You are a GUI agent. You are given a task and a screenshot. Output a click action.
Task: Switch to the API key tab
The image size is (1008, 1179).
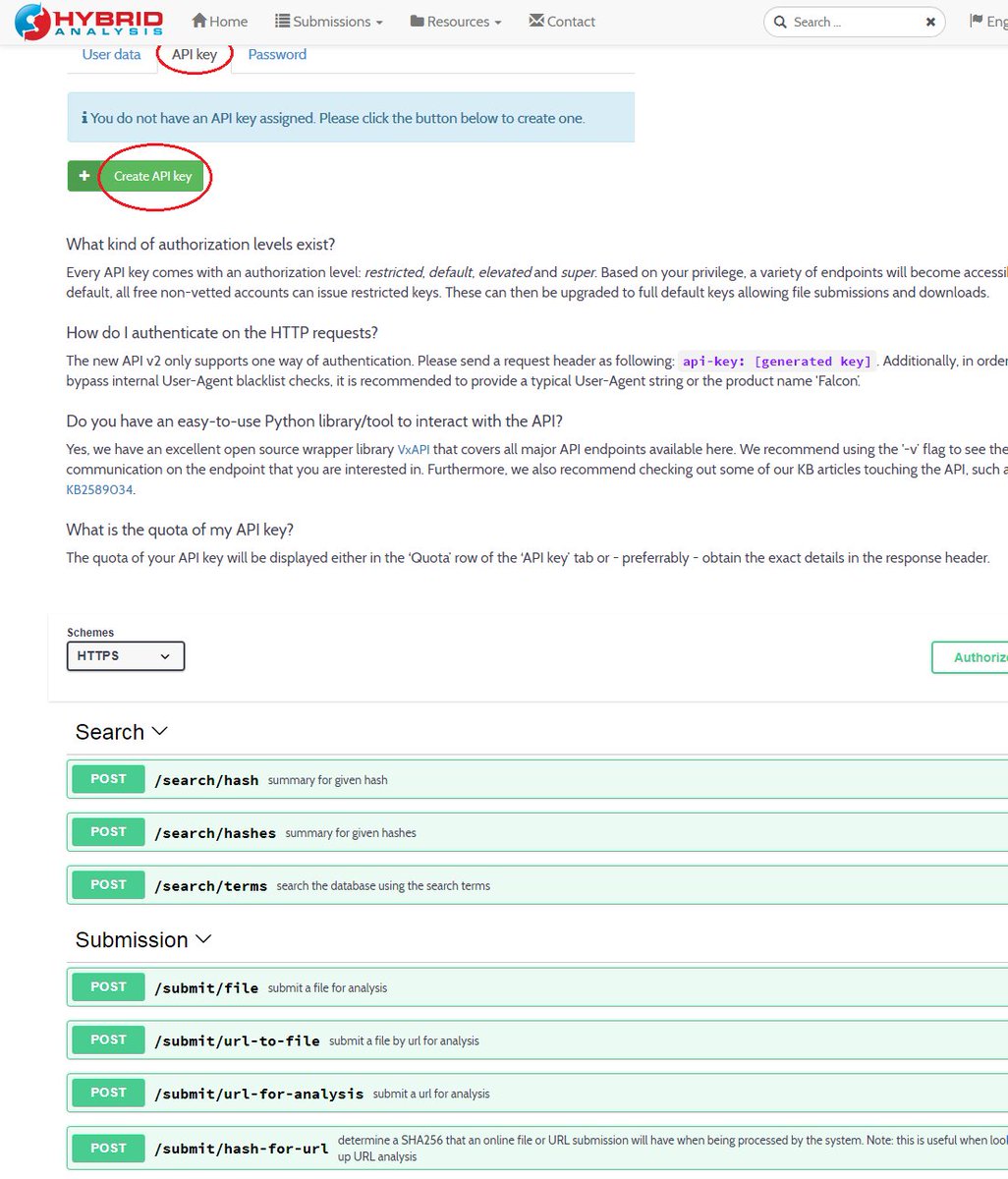(195, 54)
